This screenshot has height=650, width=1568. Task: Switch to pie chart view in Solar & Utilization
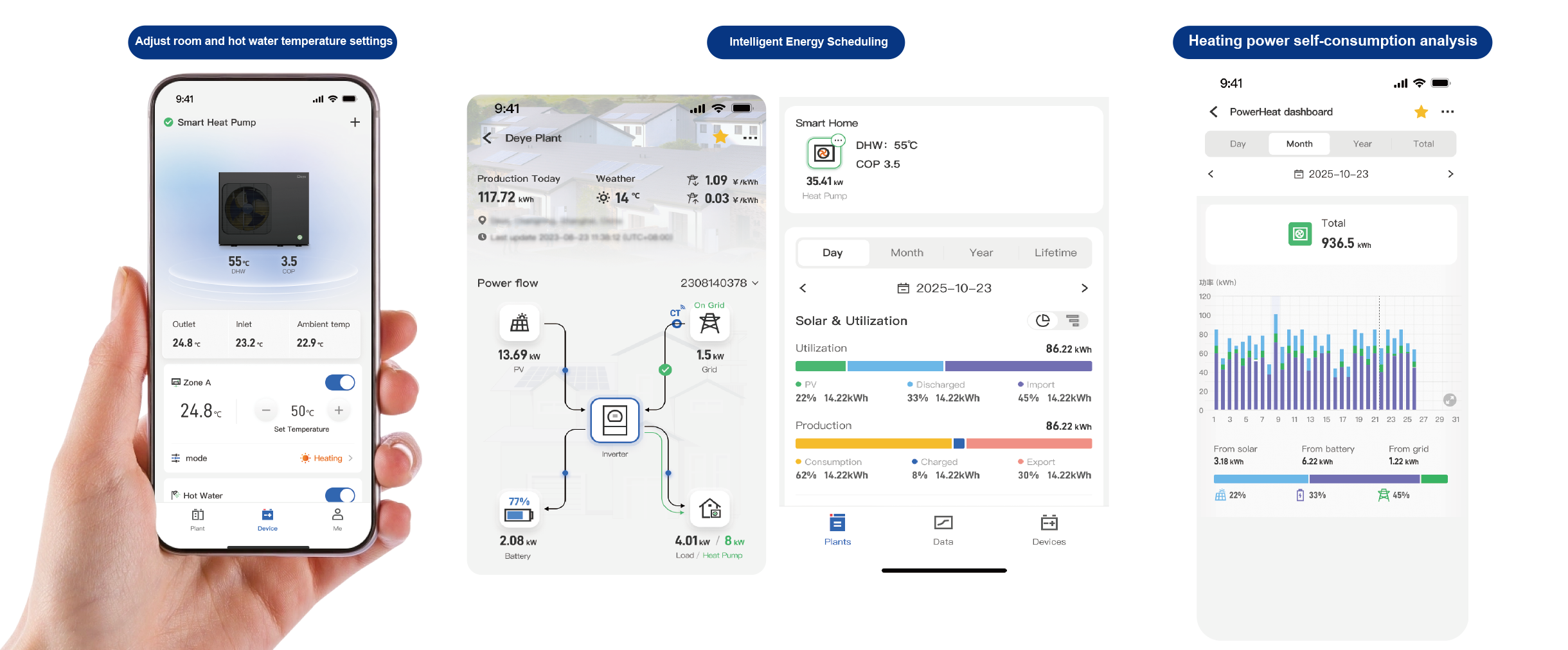click(x=1042, y=321)
